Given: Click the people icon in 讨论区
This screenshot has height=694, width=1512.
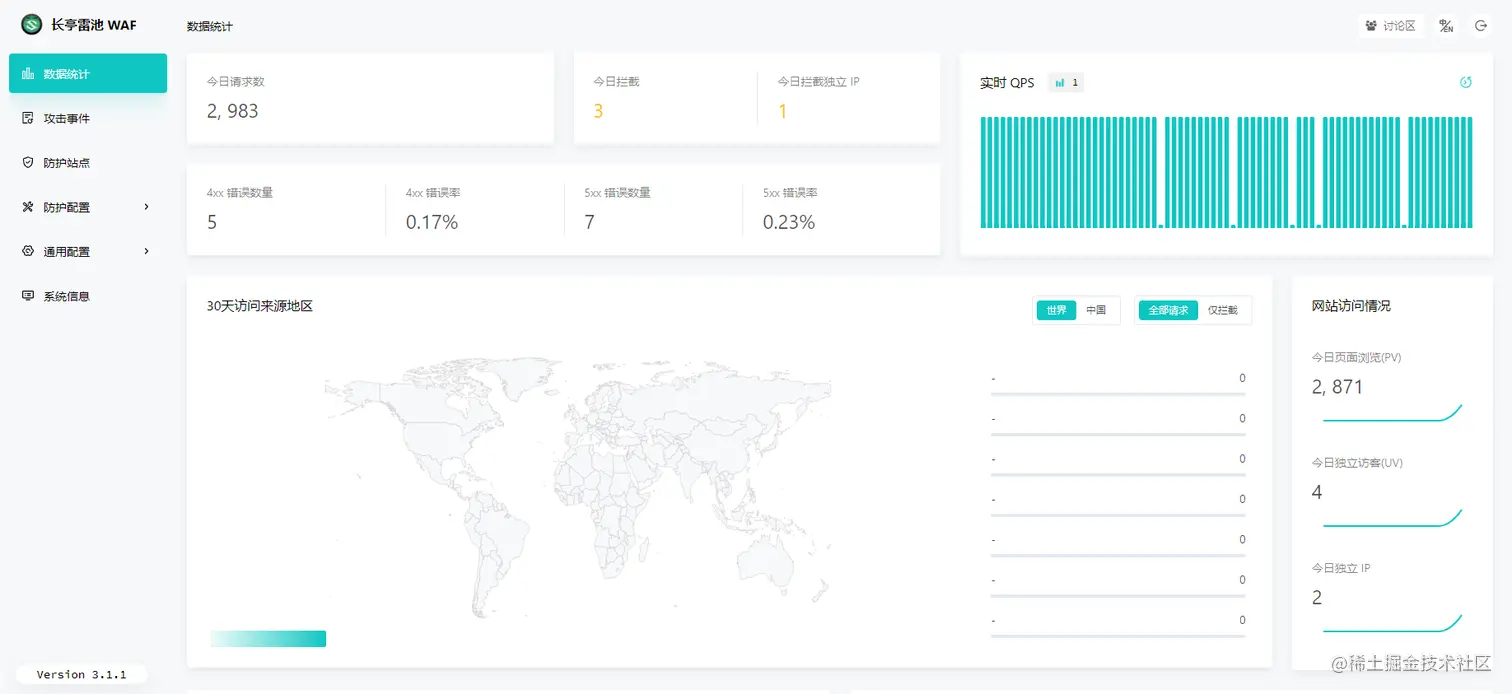Looking at the screenshot, I should 1371,26.
